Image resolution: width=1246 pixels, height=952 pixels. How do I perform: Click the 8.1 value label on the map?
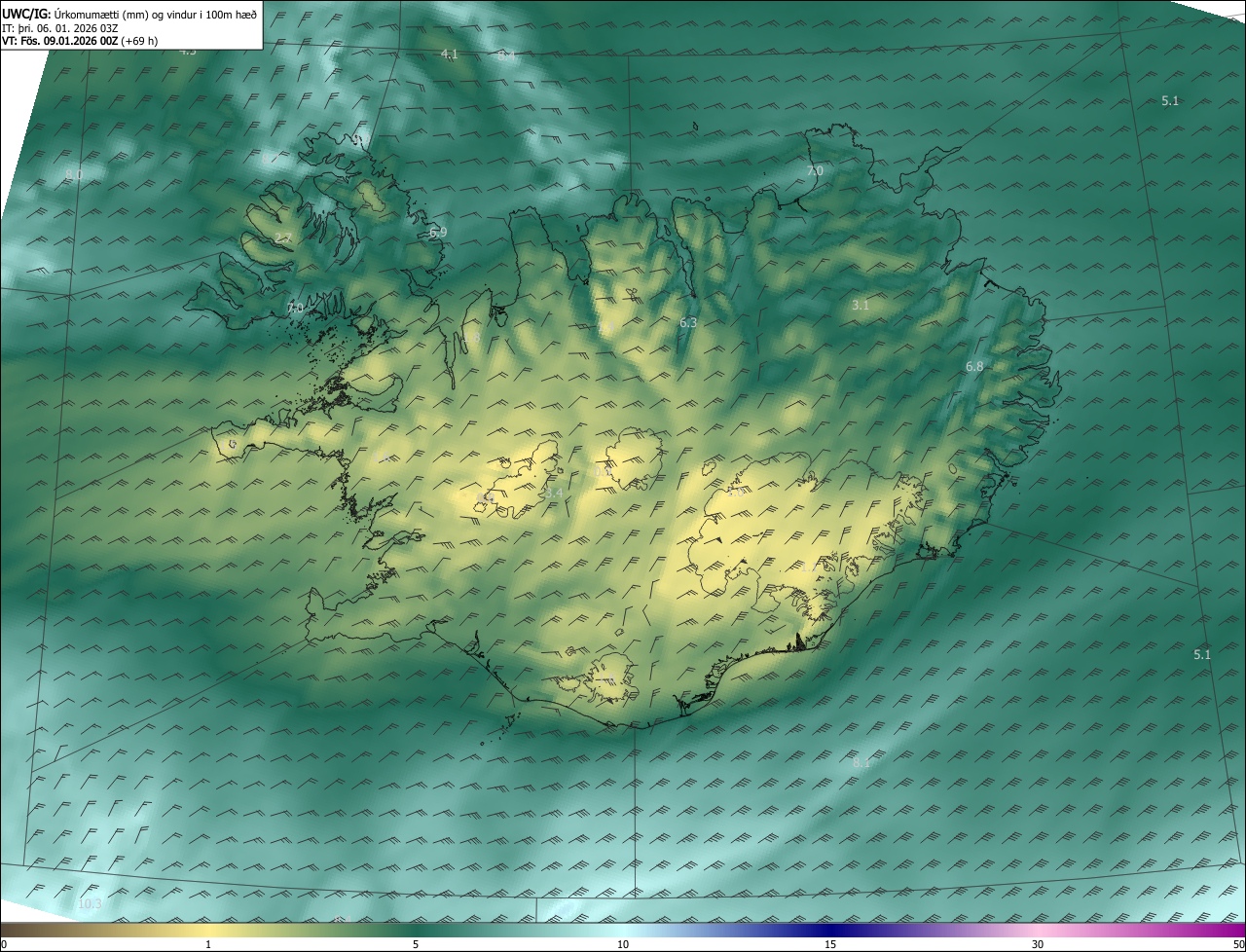pyautogui.click(x=861, y=763)
